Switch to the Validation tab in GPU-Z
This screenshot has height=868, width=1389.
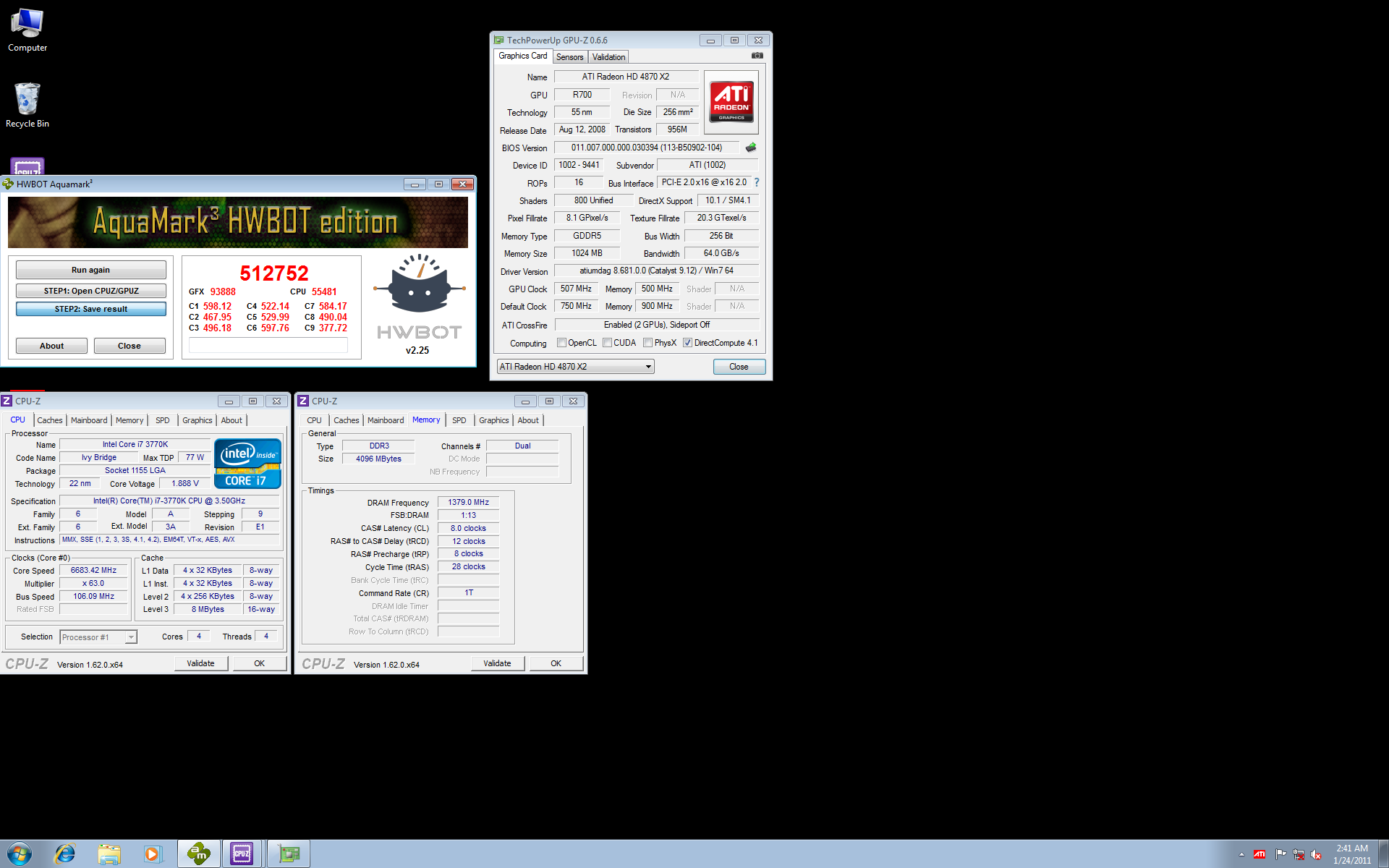(608, 57)
